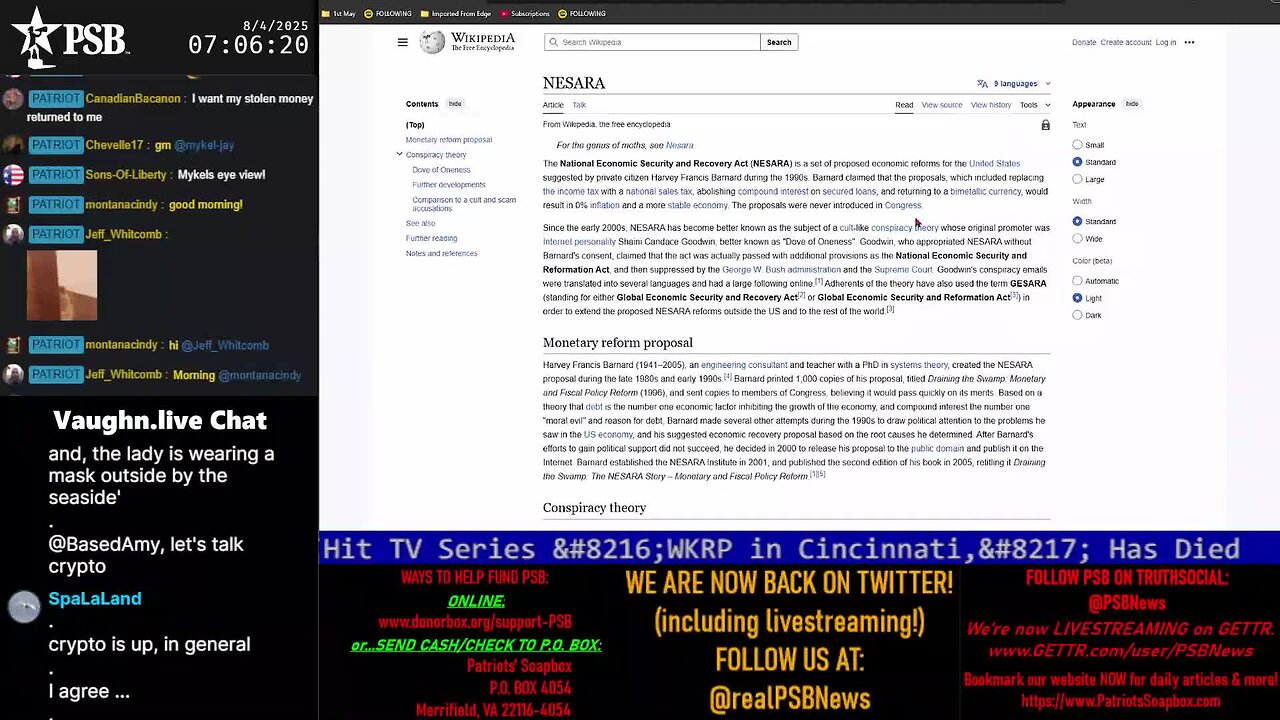Click the page protection padlock icon

click(x=1045, y=125)
